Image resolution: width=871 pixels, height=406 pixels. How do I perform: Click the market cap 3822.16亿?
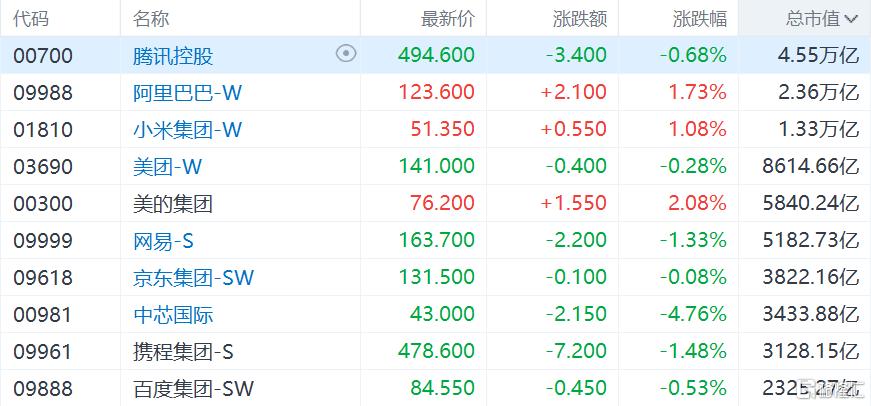click(811, 277)
